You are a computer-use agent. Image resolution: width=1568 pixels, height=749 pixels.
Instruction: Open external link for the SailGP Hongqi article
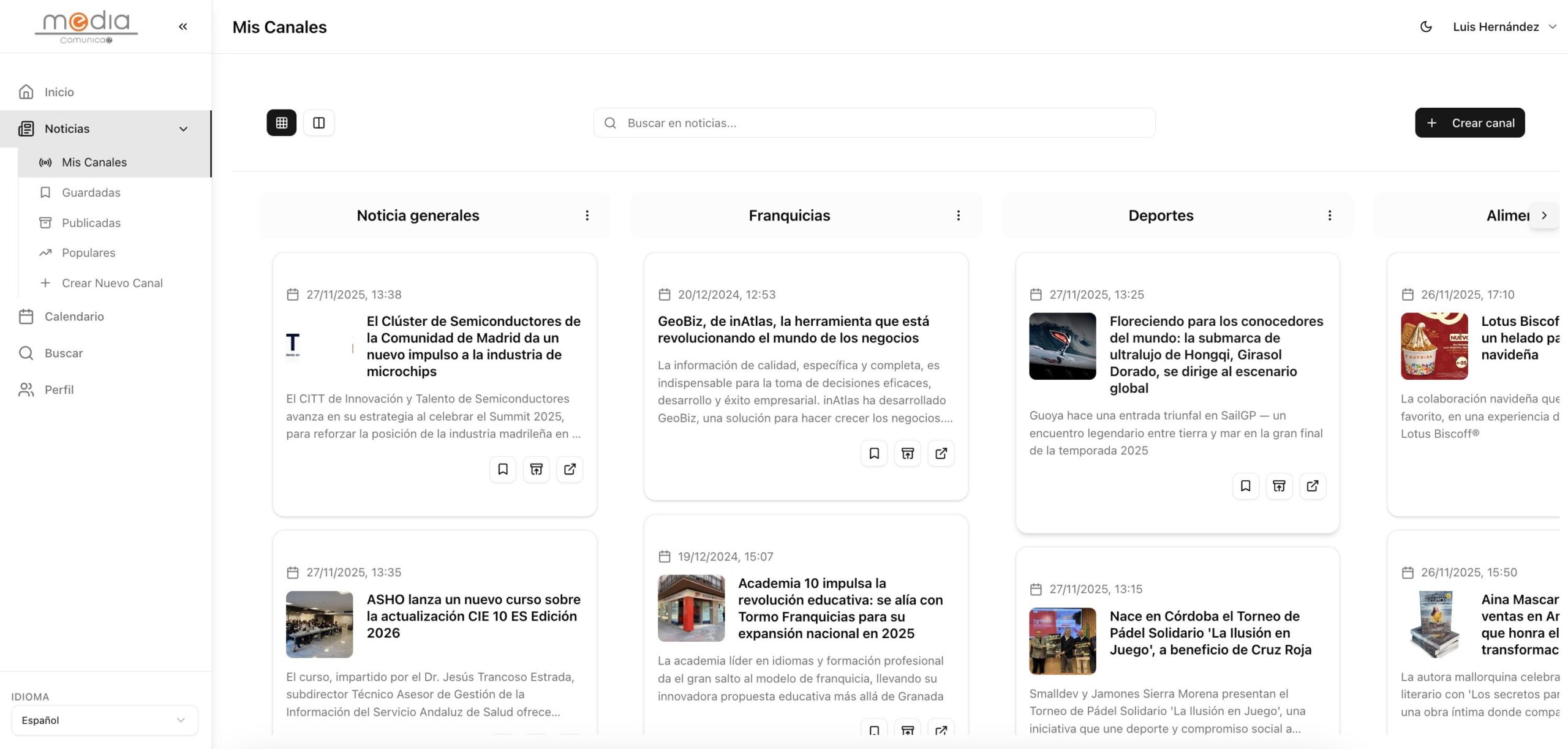1313,486
